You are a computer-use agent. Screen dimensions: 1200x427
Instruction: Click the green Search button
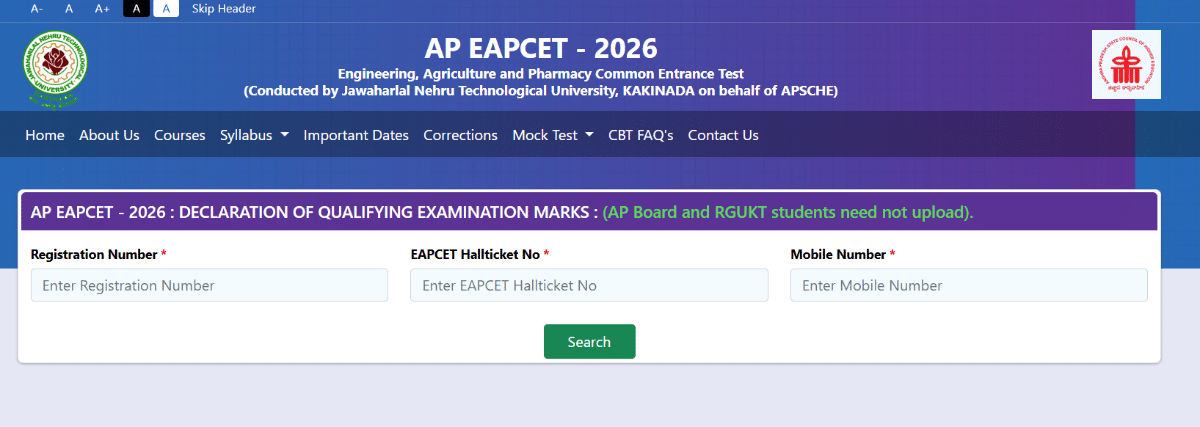pos(589,341)
